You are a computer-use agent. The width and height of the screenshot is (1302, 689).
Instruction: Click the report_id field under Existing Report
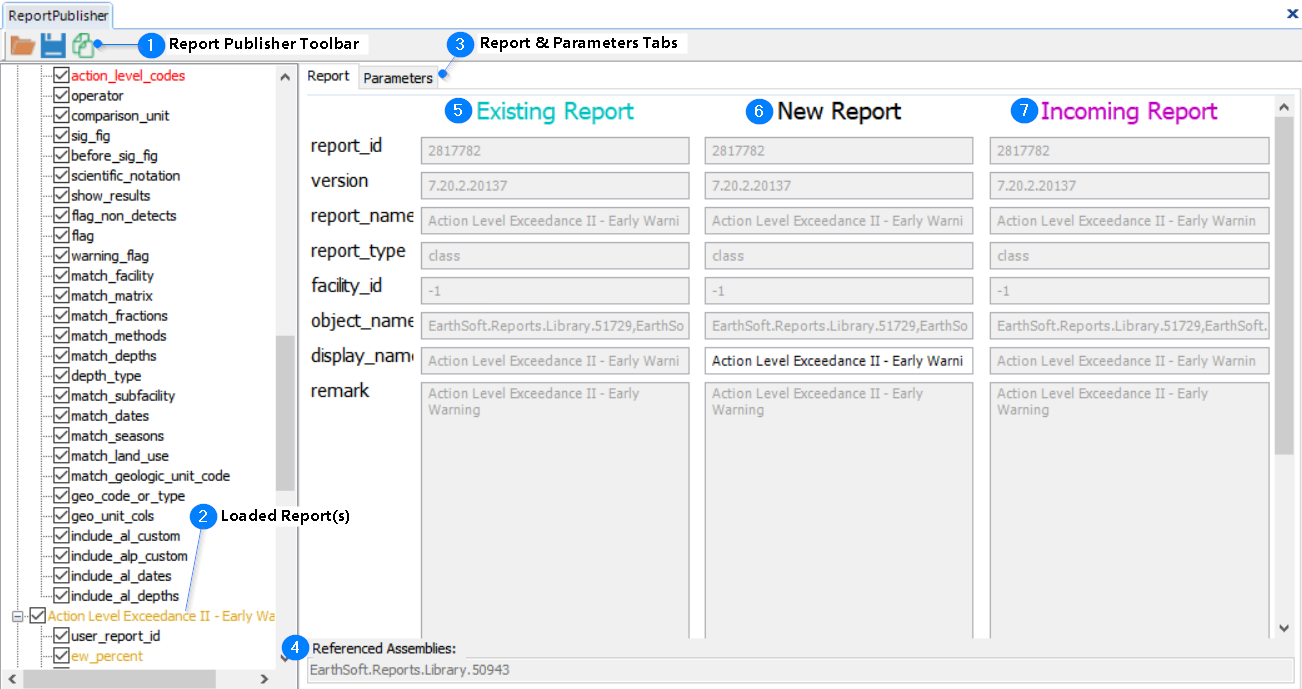554,150
